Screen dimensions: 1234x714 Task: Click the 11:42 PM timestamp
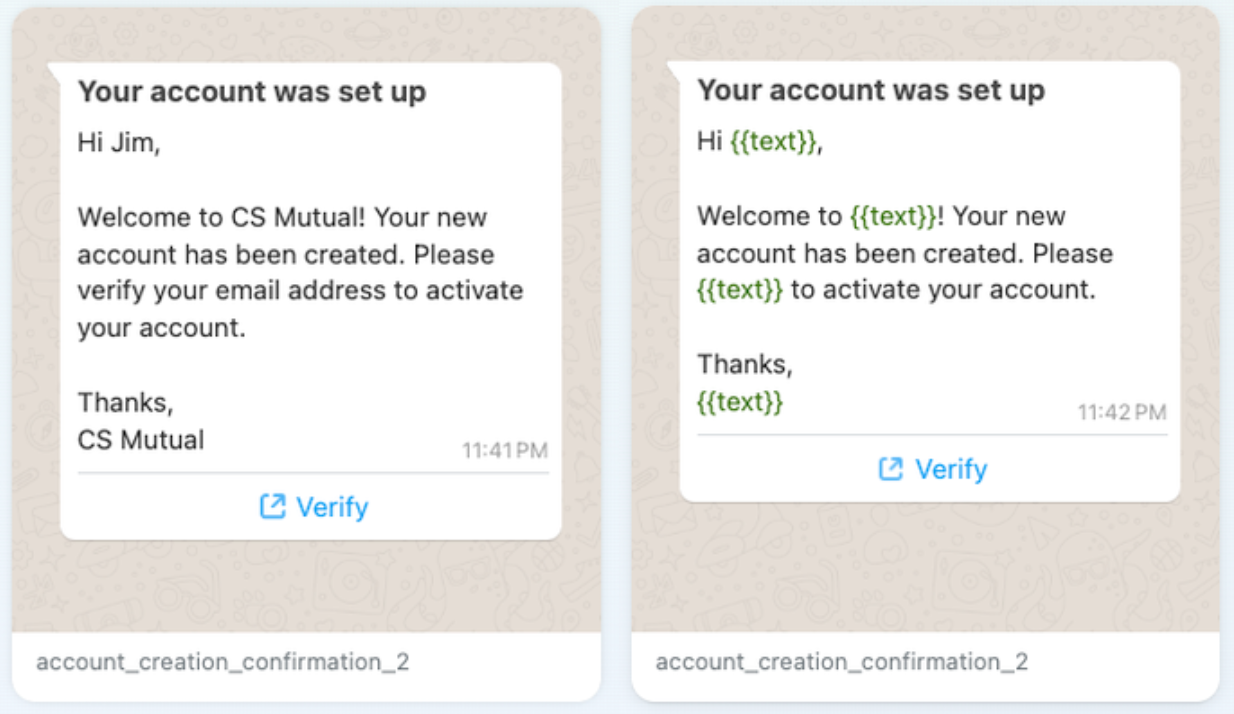[1122, 412]
